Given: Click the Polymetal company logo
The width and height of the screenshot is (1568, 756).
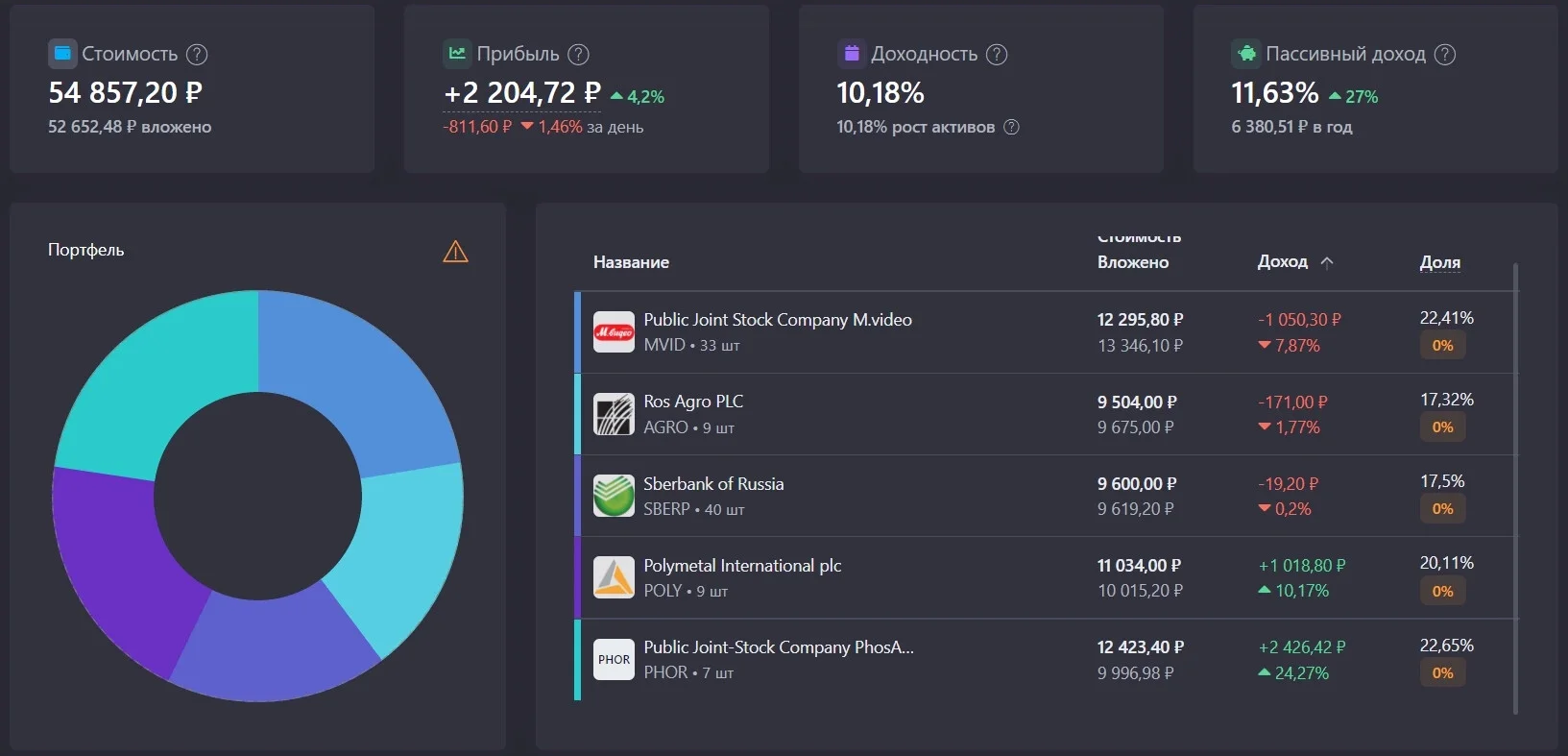Looking at the screenshot, I should click(x=614, y=577).
